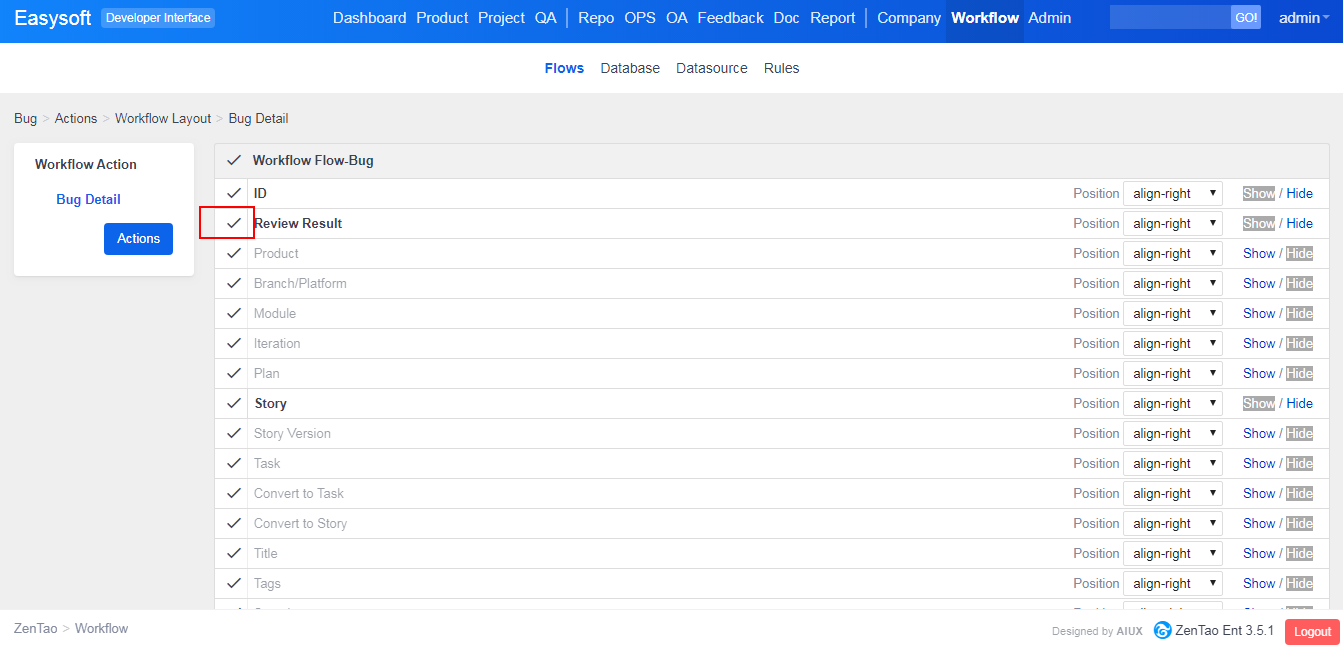Open Workflow Layout breadcrumb link
The width and height of the screenshot is (1343, 647).
click(163, 118)
